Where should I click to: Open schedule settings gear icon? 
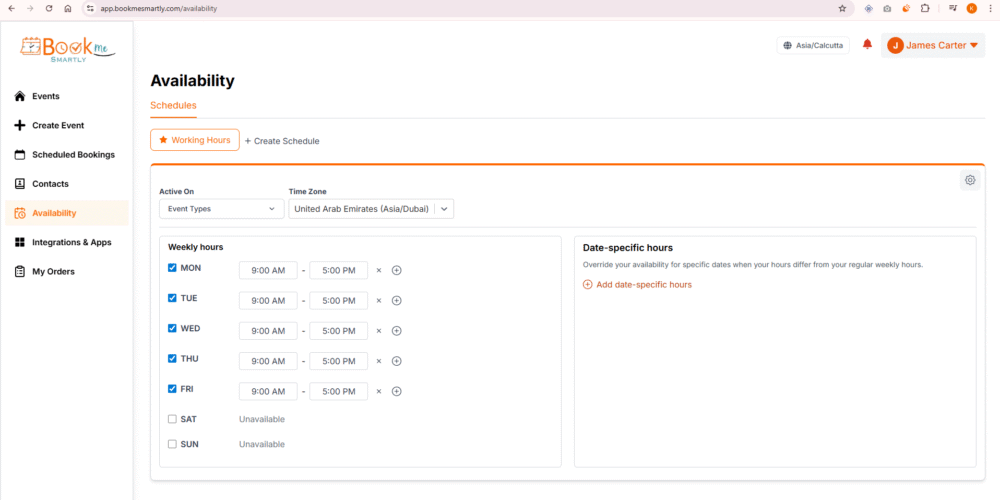pyautogui.click(x=969, y=180)
